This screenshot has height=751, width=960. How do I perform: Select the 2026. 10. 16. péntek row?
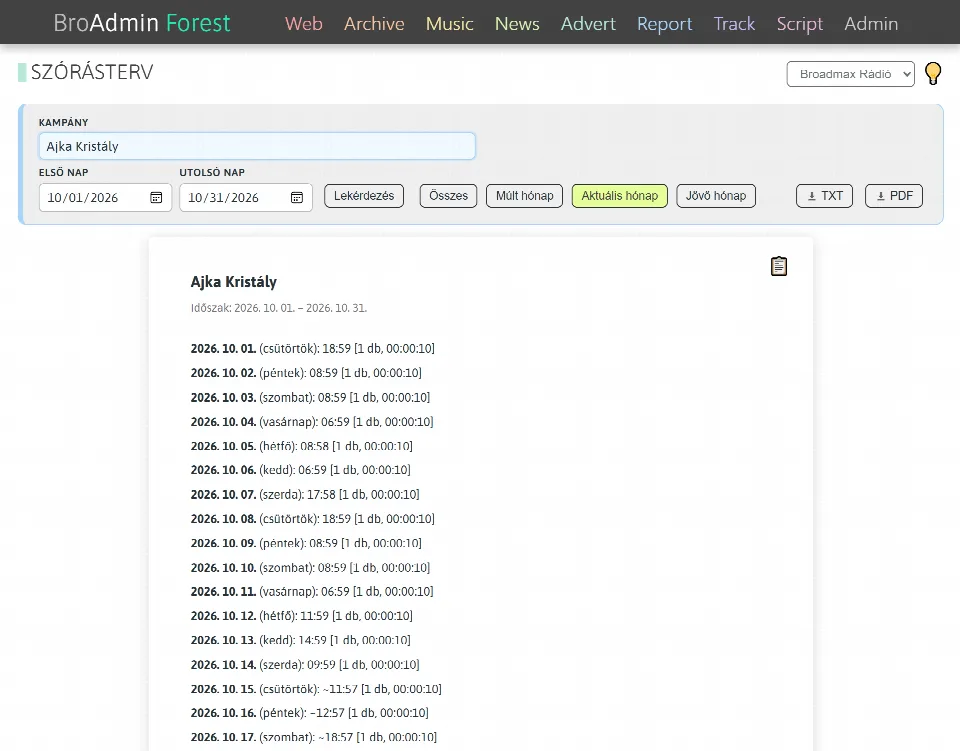pyautogui.click(x=310, y=712)
